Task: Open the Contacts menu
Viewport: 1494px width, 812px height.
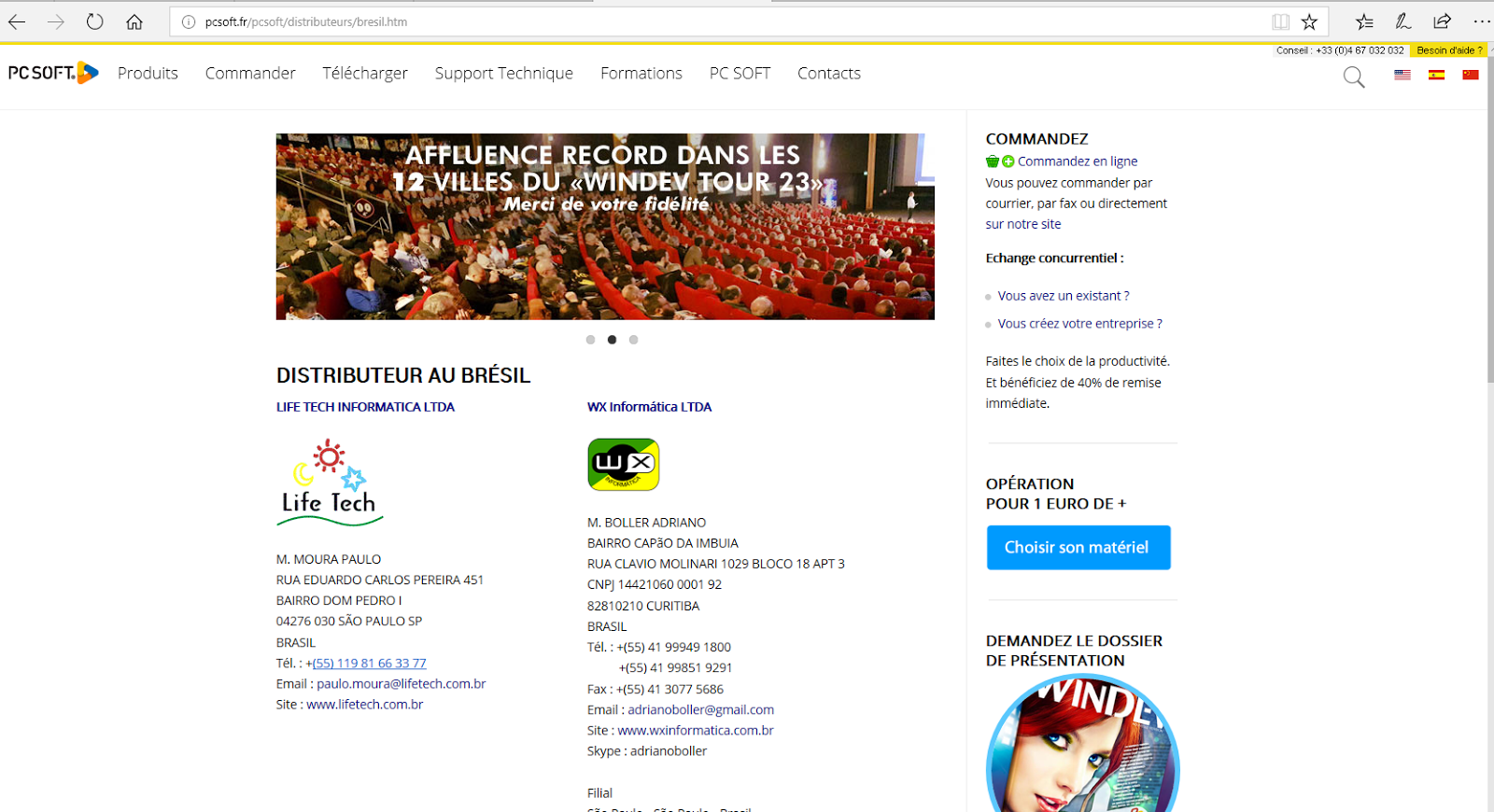Action: [x=829, y=73]
